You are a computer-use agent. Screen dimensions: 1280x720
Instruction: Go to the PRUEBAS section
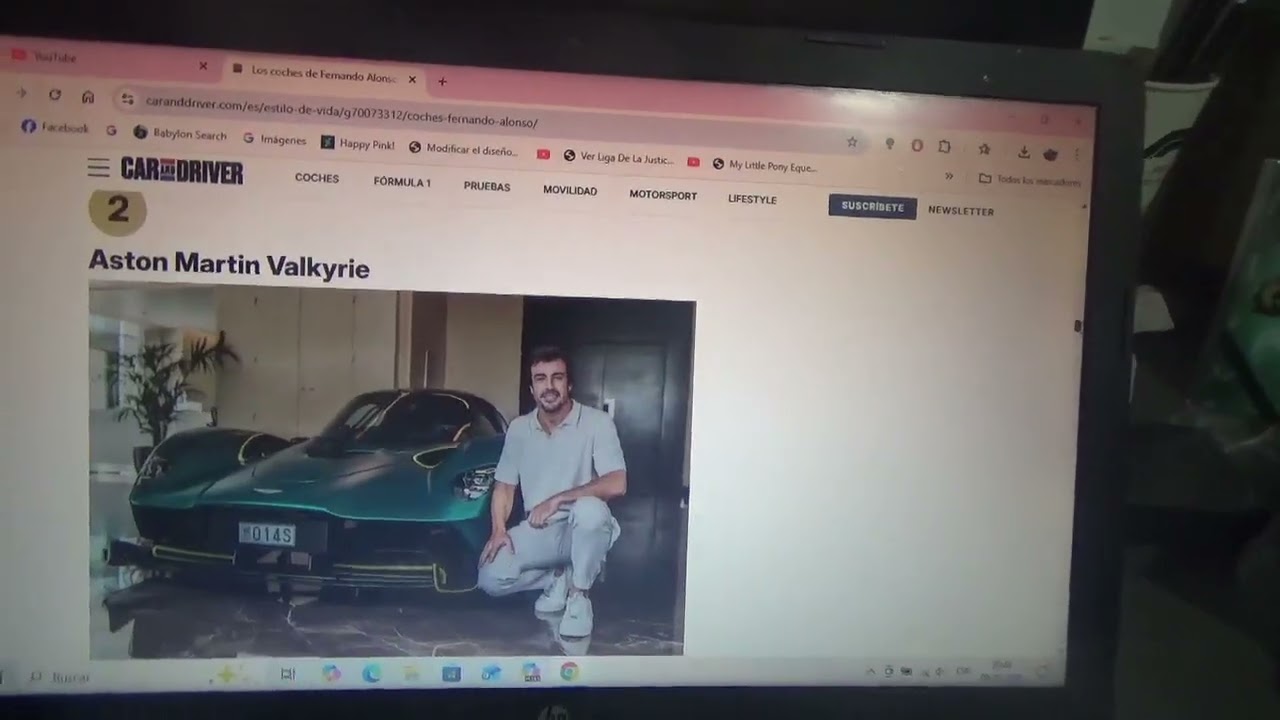(x=487, y=187)
